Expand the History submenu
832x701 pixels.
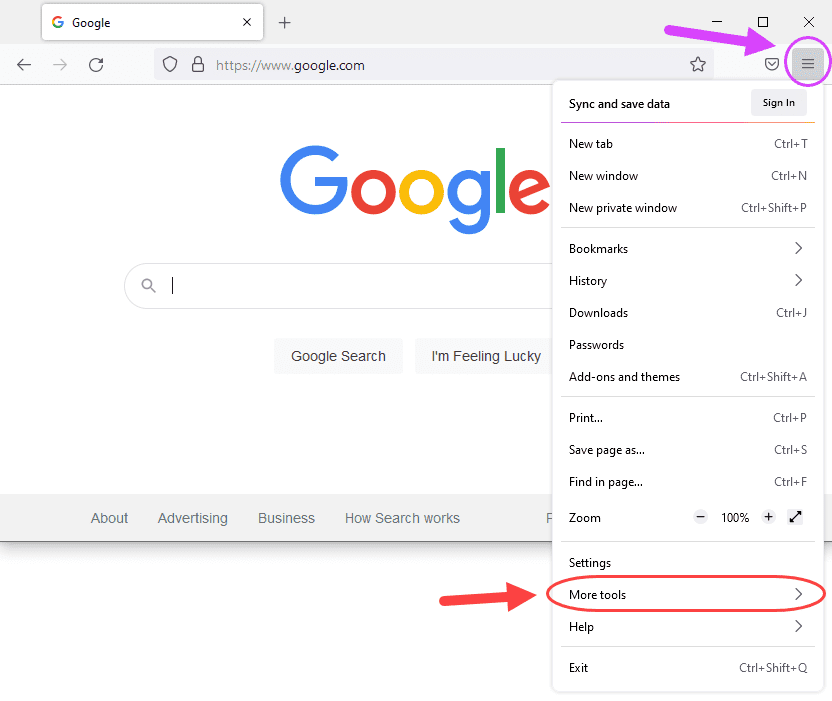tap(687, 280)
